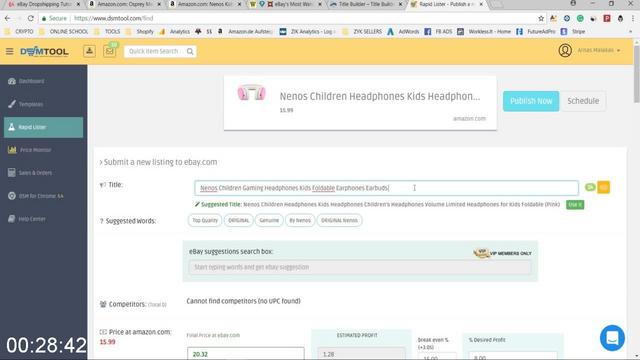The image size is (640, 360).
Task: Click the green icon beside the title field
Action: click(x=590, y=187)
